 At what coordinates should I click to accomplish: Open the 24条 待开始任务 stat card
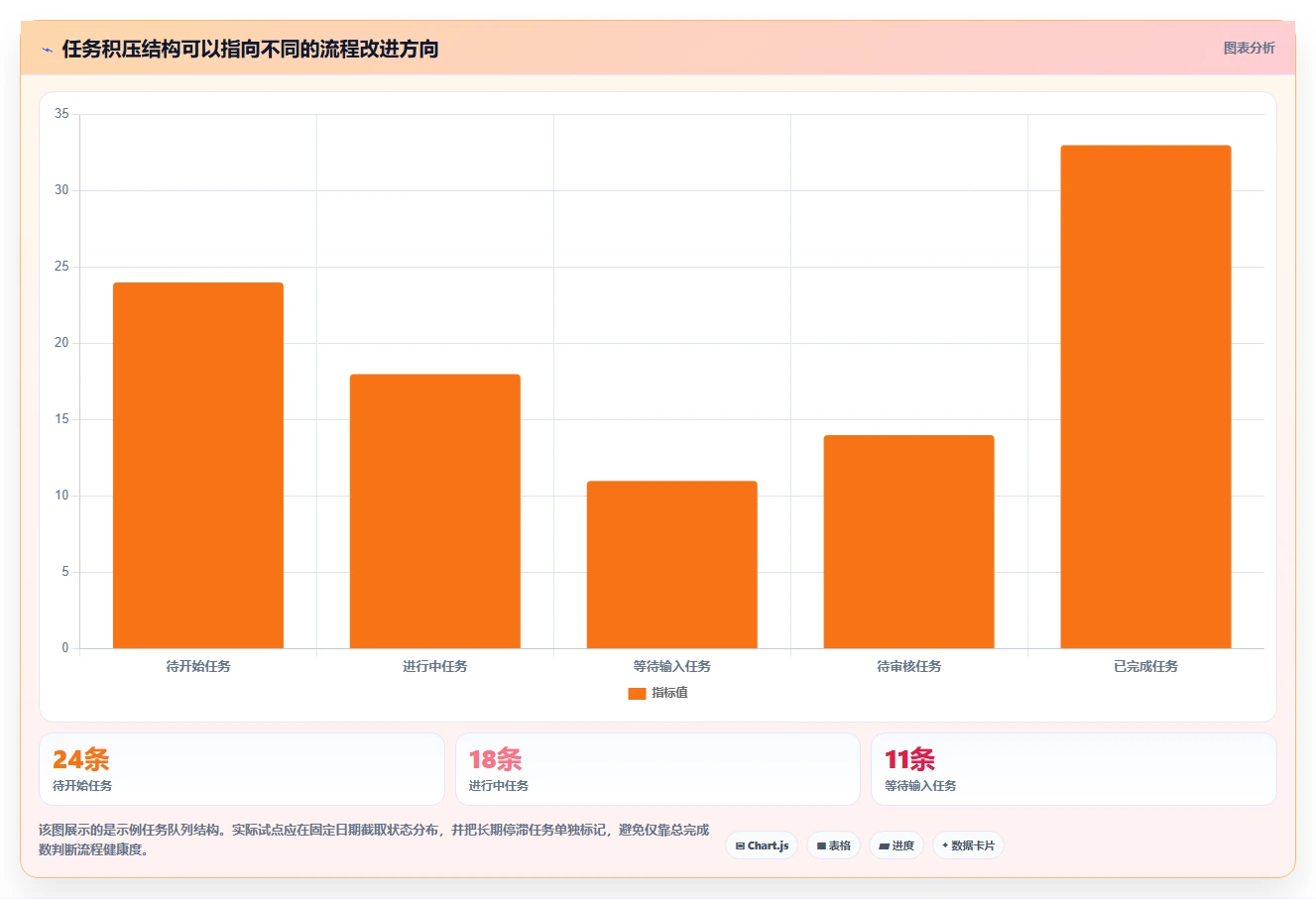point(242,769)
